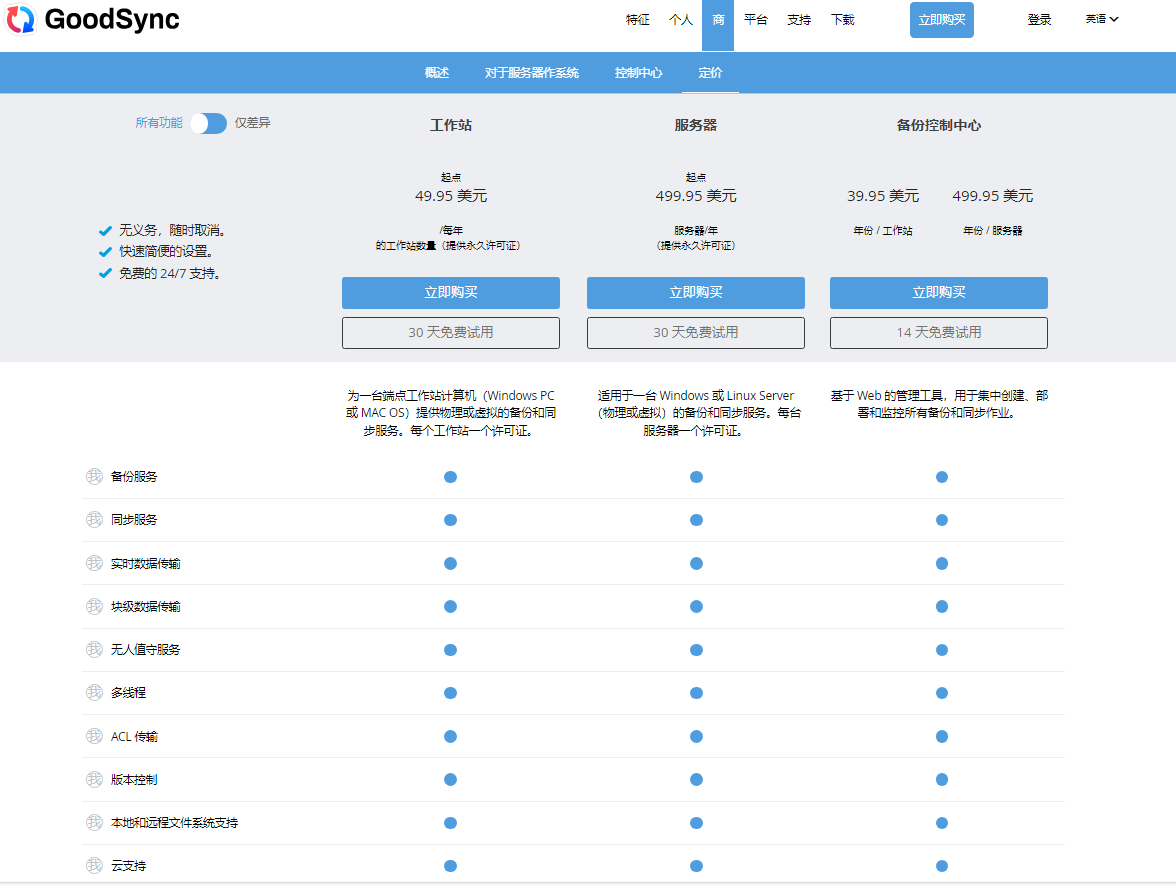
Task: Click 立即购买 under 工作站
Action: (451, 292)
